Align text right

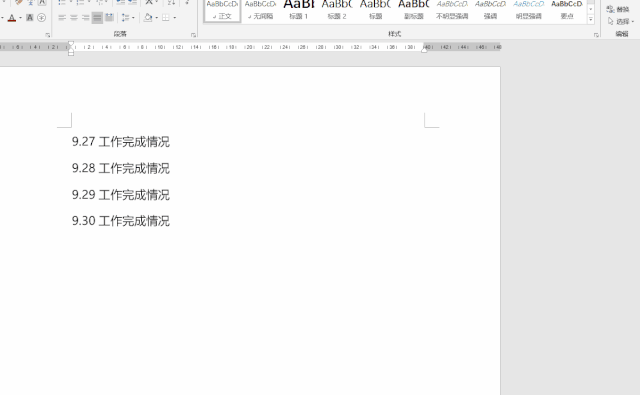point(85,18)
